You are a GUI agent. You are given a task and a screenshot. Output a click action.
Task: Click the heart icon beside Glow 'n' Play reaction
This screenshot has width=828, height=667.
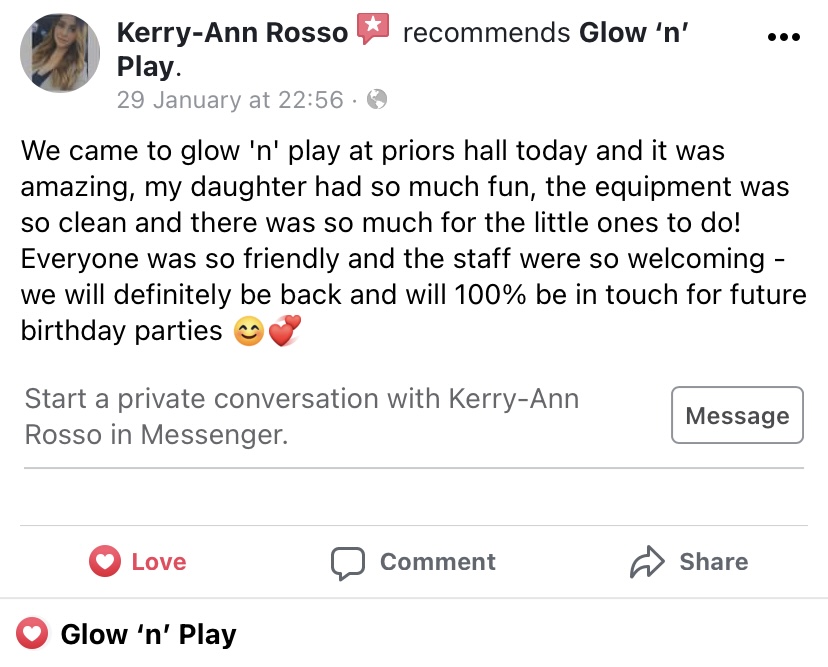(x=33, y=634)
